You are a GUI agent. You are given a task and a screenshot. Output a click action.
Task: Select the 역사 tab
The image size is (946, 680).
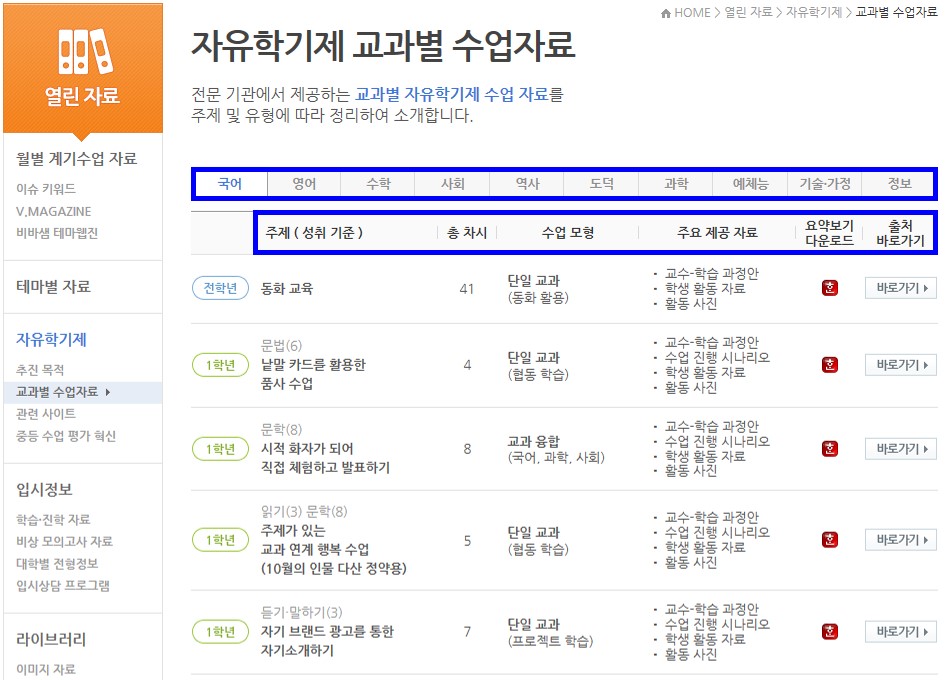tap(527, 183)
